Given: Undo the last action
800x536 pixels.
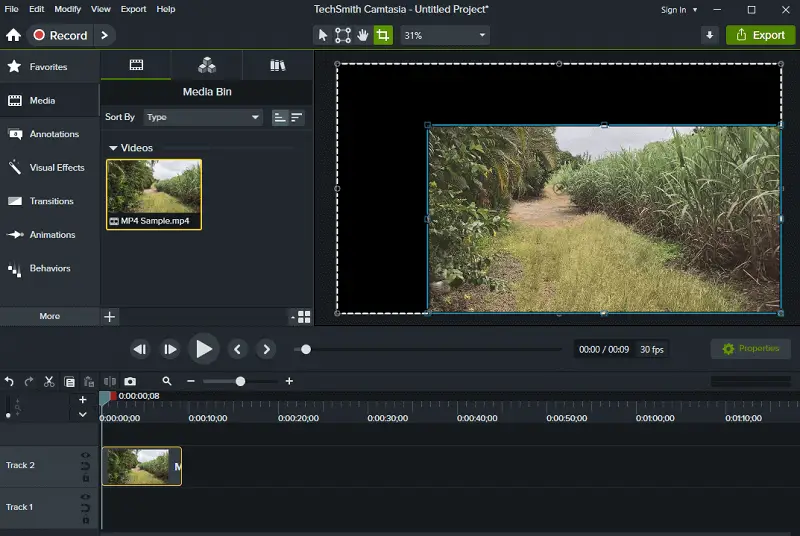Looking at the screenshot, I should coord(9,381).
